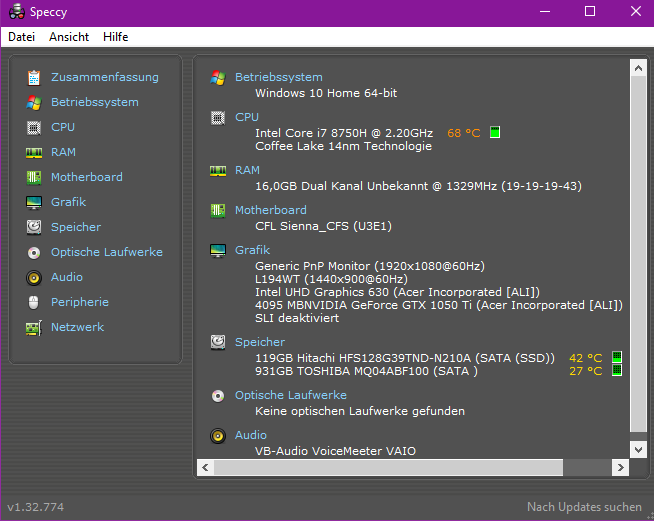Click the Speicher hard drive icon in sidebar
The width and height of the screenshot is (654, 521).
pos(34,227)
